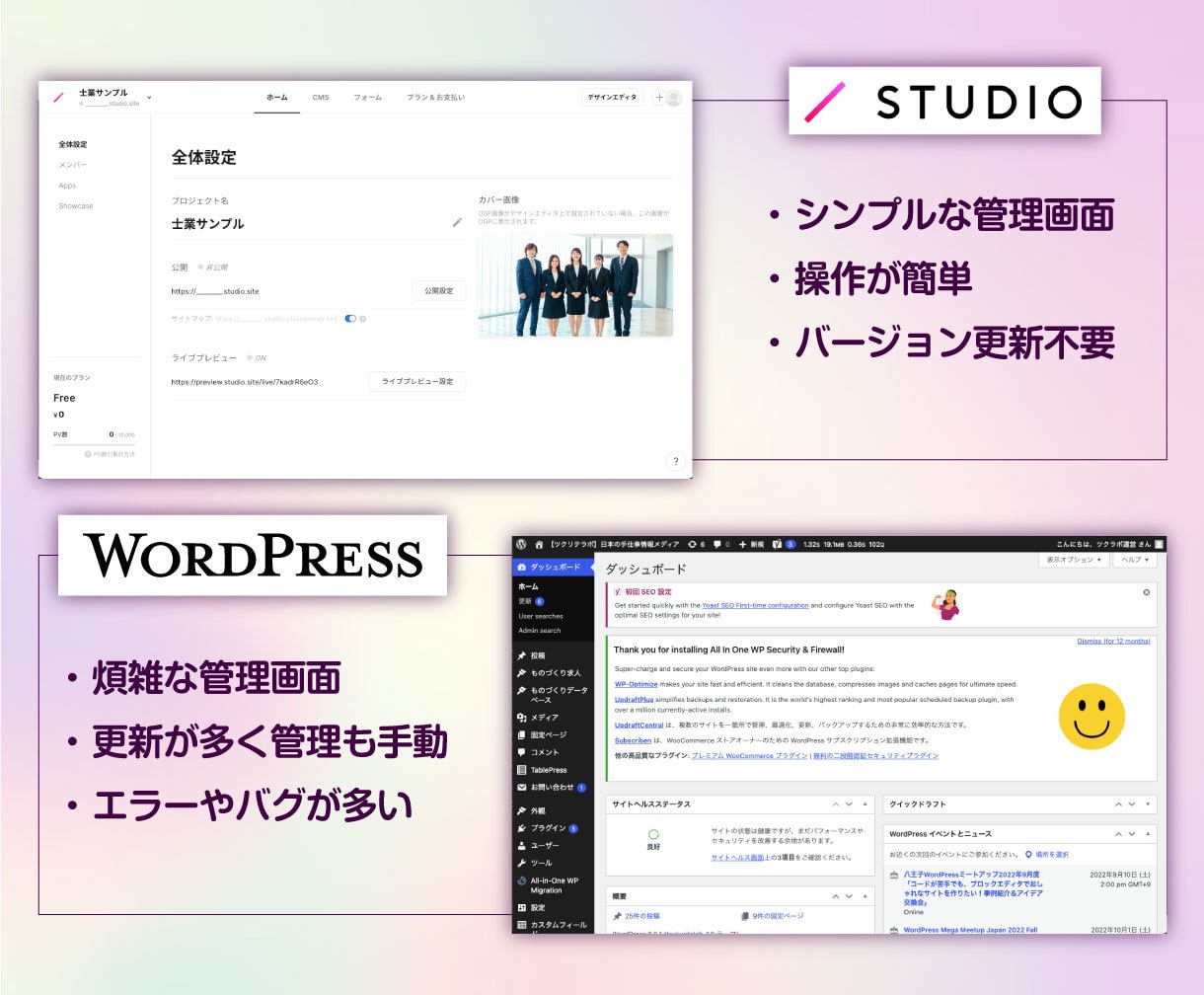Click the Yoast icon in WordPress admin bar
The width and height of the screenshot is (1204, 995).
pyautogui.click(x=778, y=544)
